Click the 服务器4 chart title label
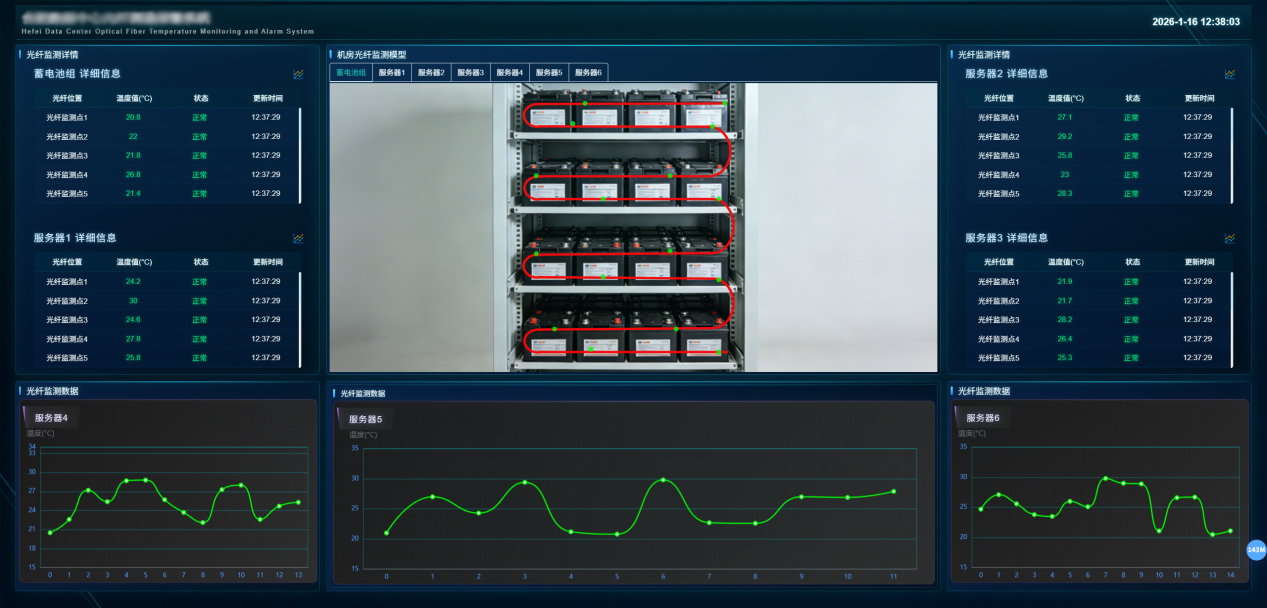 (x=51, y=417)
